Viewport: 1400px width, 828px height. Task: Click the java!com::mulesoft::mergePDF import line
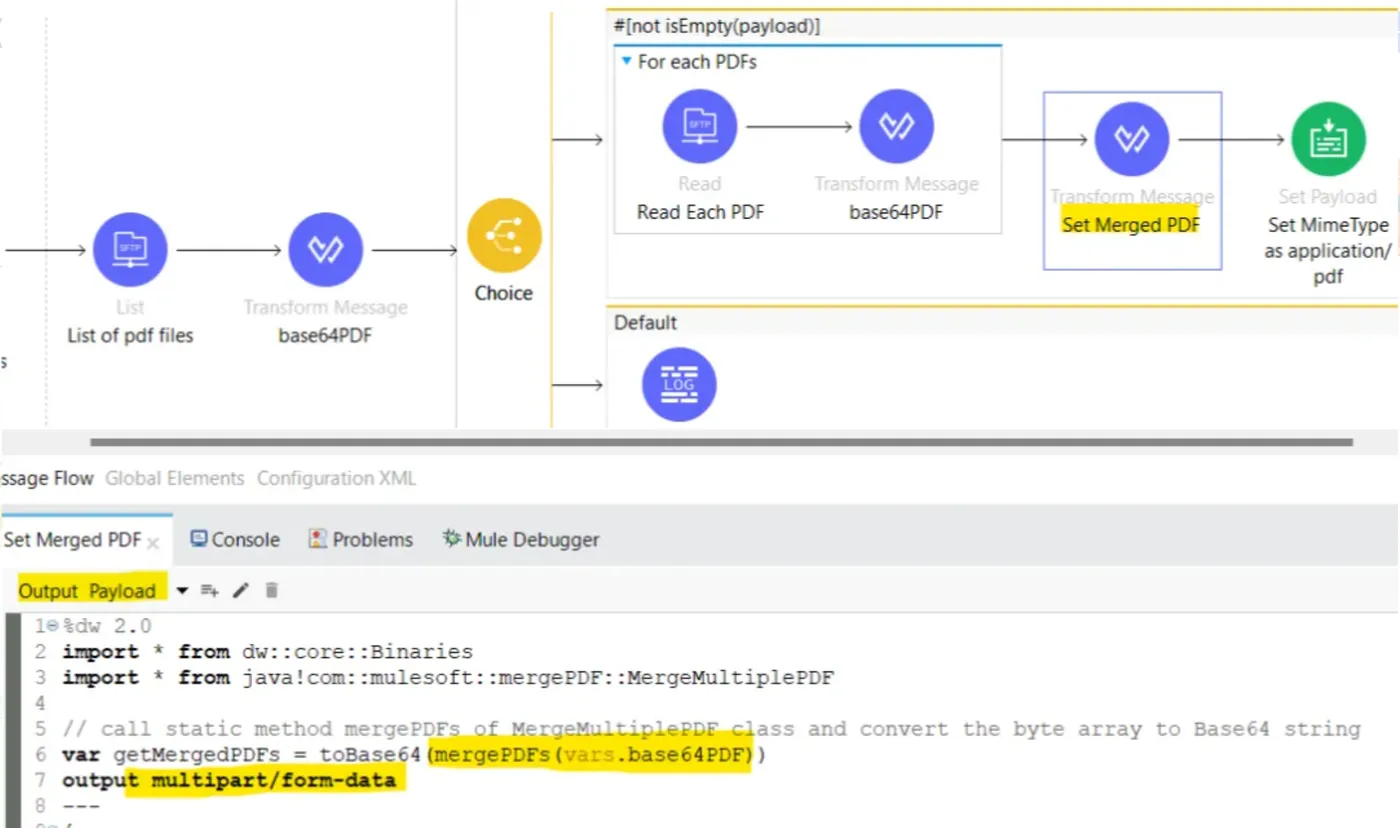[x=448, y=678]
